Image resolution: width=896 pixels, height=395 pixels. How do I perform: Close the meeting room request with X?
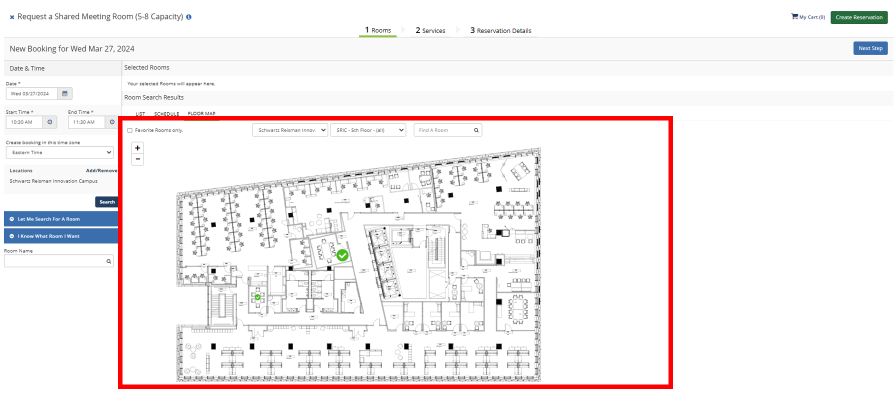coord(12,17)
